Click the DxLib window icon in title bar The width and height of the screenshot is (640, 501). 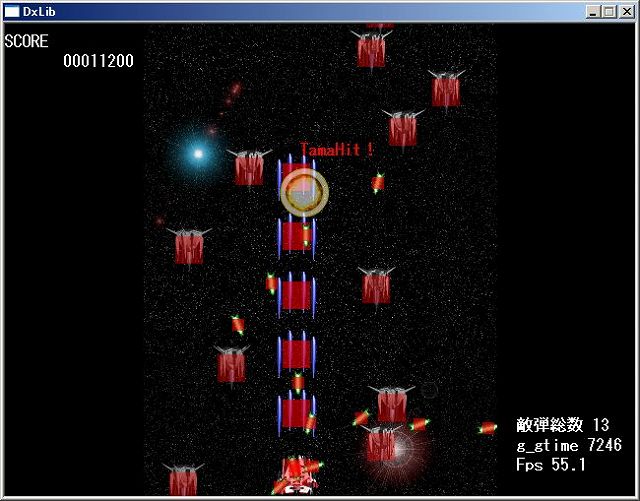pos(11,12)
